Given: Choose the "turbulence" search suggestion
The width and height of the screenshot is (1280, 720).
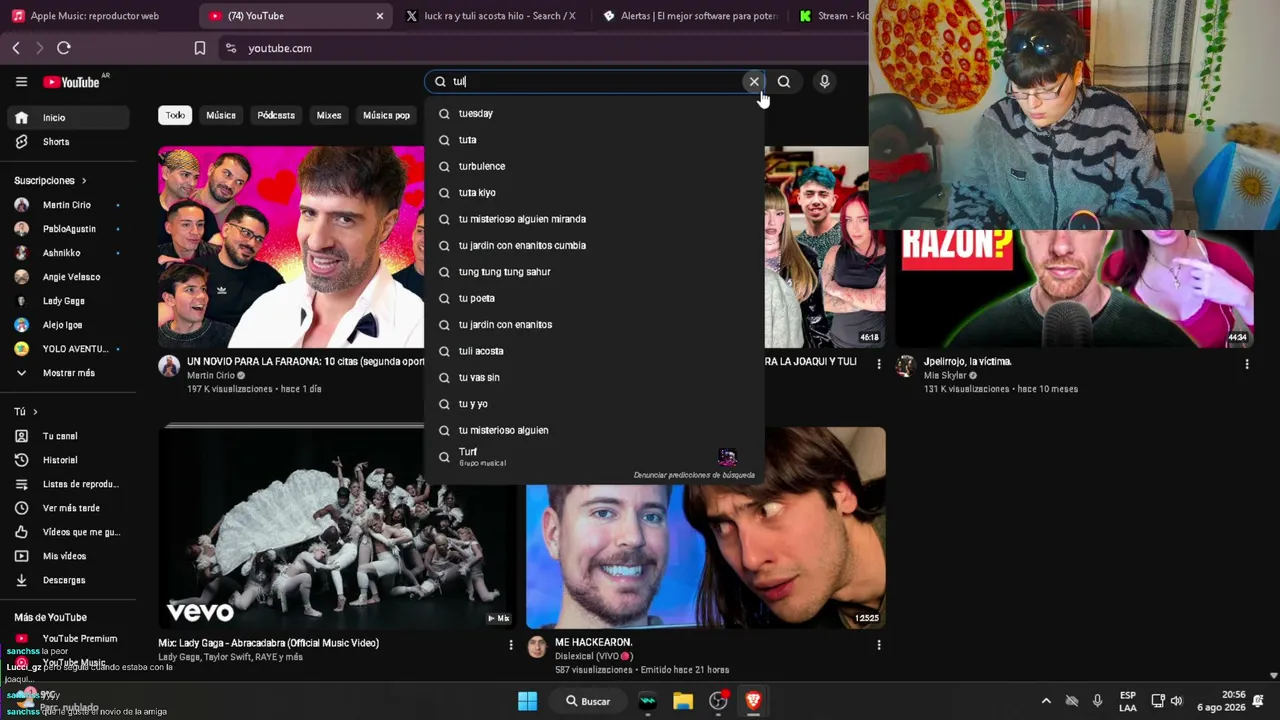Looking at the screenshot, I should pyautogui.click(x=595, y=166).
